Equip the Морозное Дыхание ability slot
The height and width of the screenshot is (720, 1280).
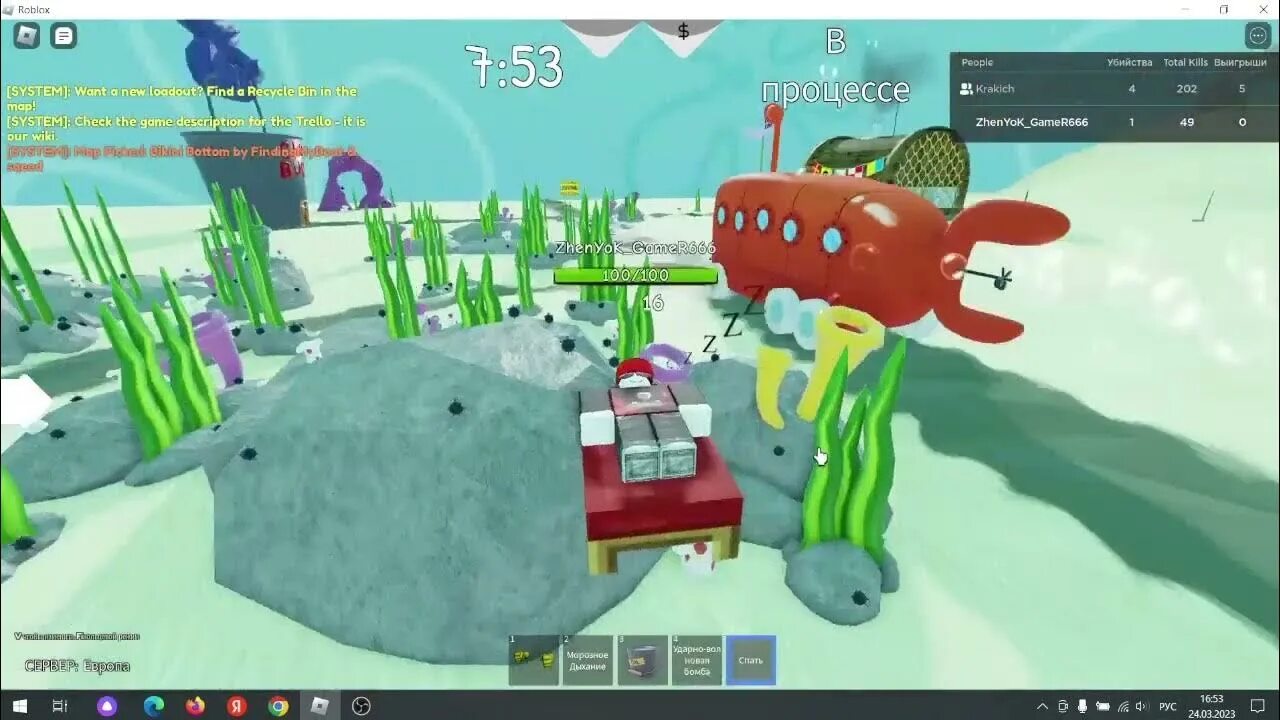pyautogui.click(x=587, y=660)
